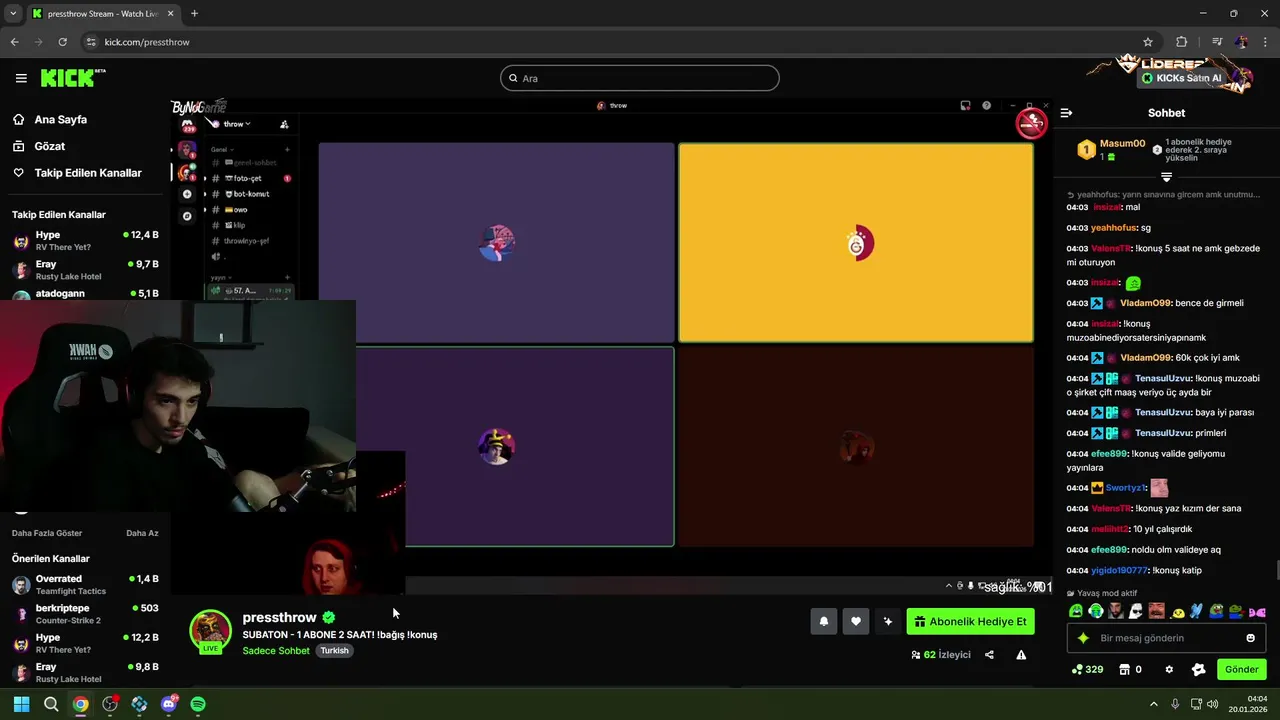Click the green sparkle icon in chat input
Image resolution: width=1280 pixels, height=720 pixels.
pyautogui.click(x=1083, y=638)
